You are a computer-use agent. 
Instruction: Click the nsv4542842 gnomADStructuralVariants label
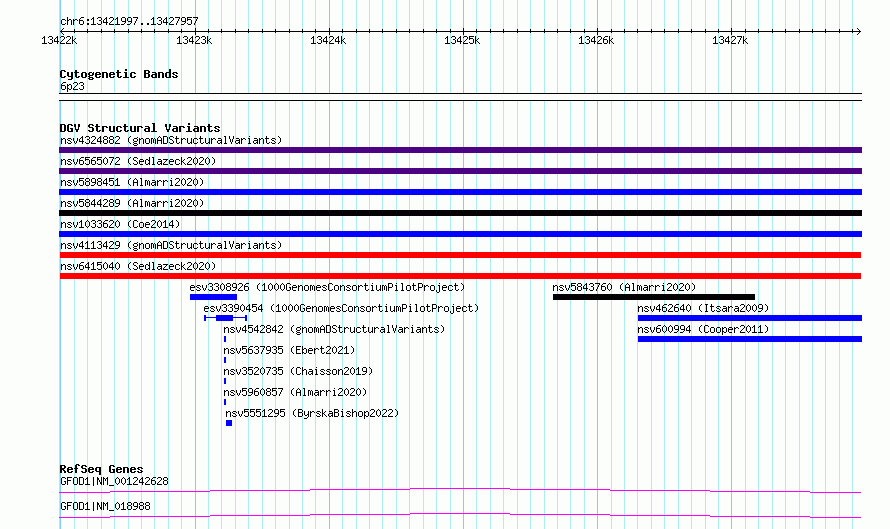pos(334,329)
